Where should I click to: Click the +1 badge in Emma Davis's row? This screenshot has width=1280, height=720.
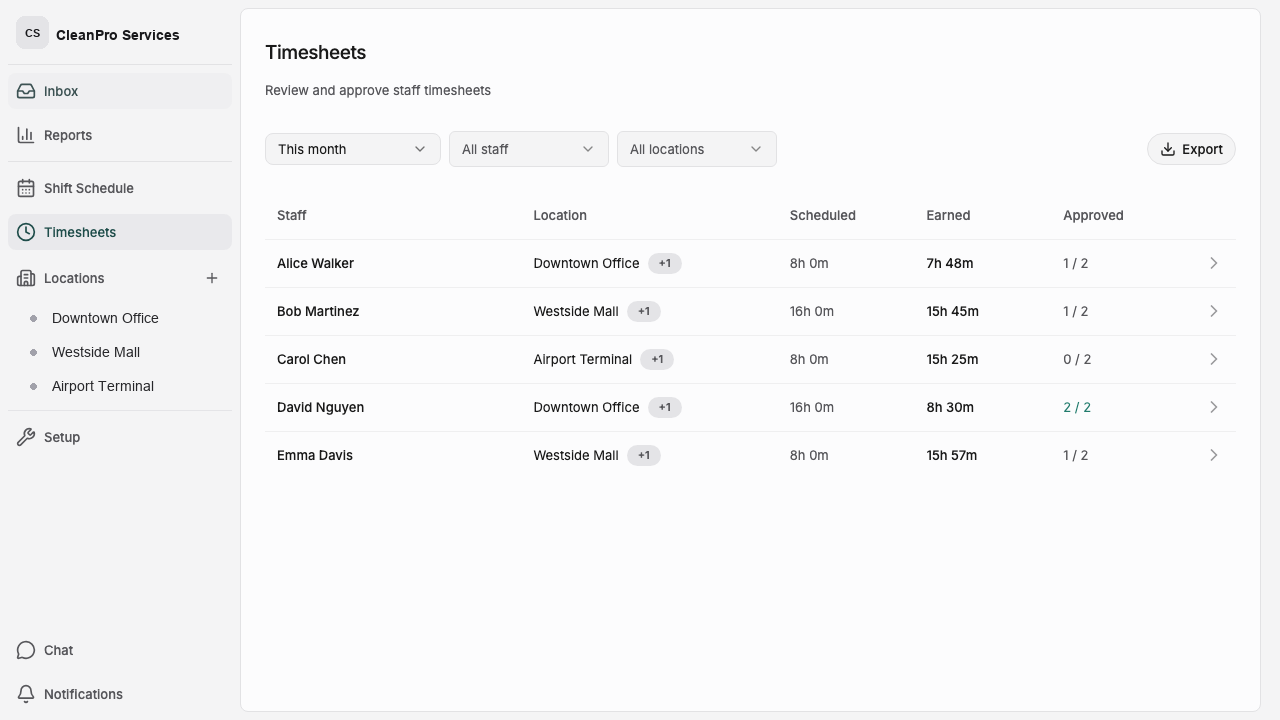click(644, 455)
